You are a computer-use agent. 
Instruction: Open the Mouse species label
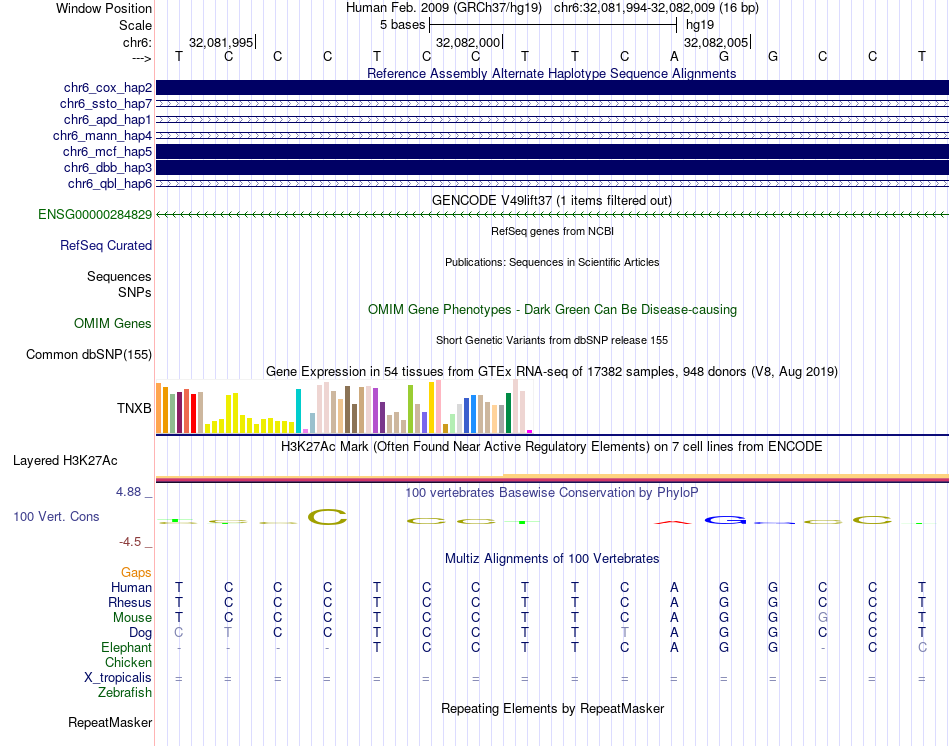pos(132,618)
